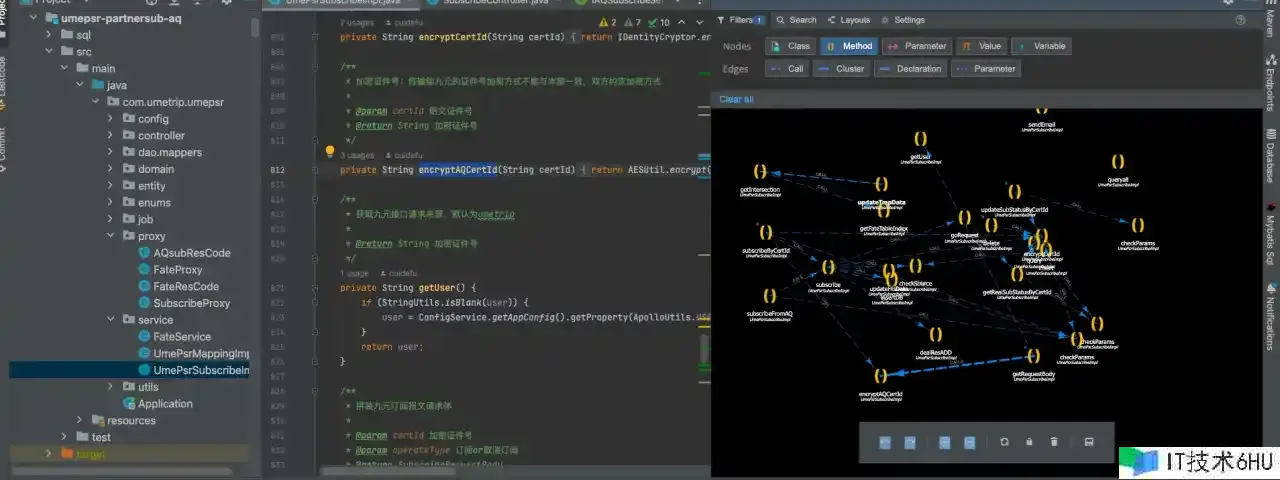Enable the Variable node filter
This screenshot has width=1280, height=480.
pyautogui.click(x=1041, y=46)
